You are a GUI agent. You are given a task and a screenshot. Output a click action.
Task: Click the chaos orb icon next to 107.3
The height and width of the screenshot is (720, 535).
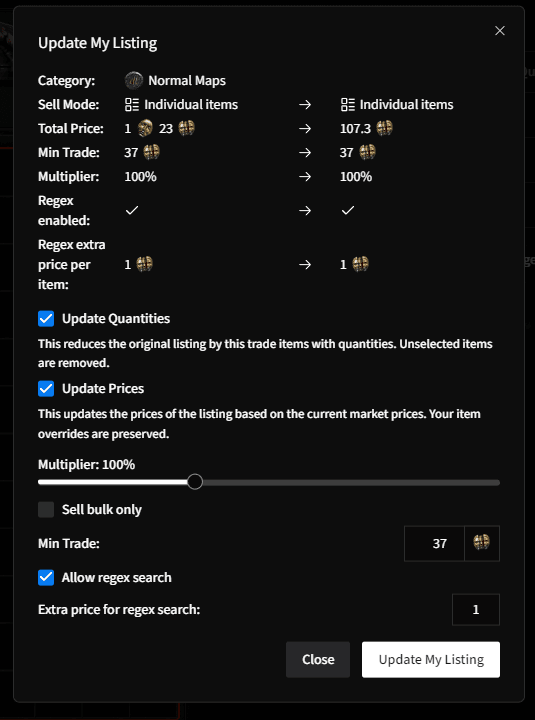(384, 128)
